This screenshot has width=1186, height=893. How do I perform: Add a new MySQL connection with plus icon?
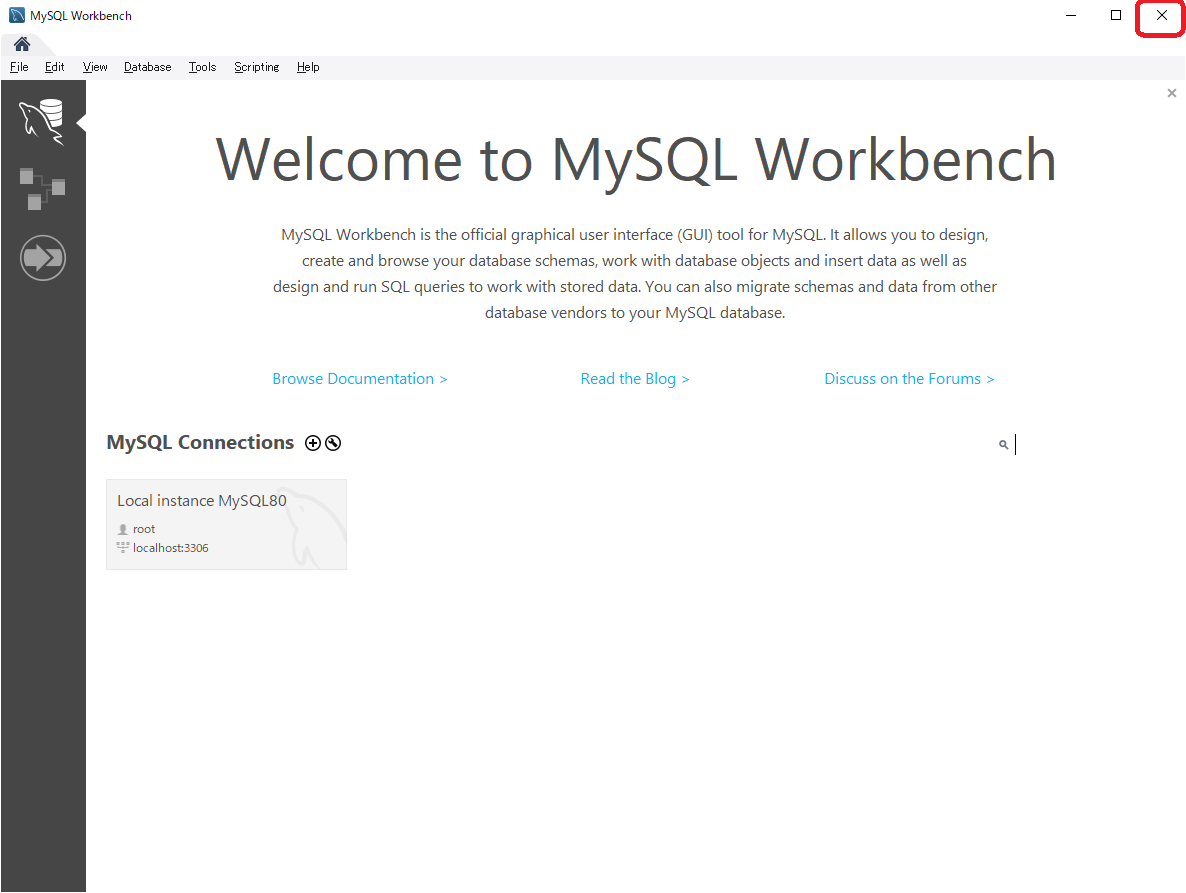[313, 443]
